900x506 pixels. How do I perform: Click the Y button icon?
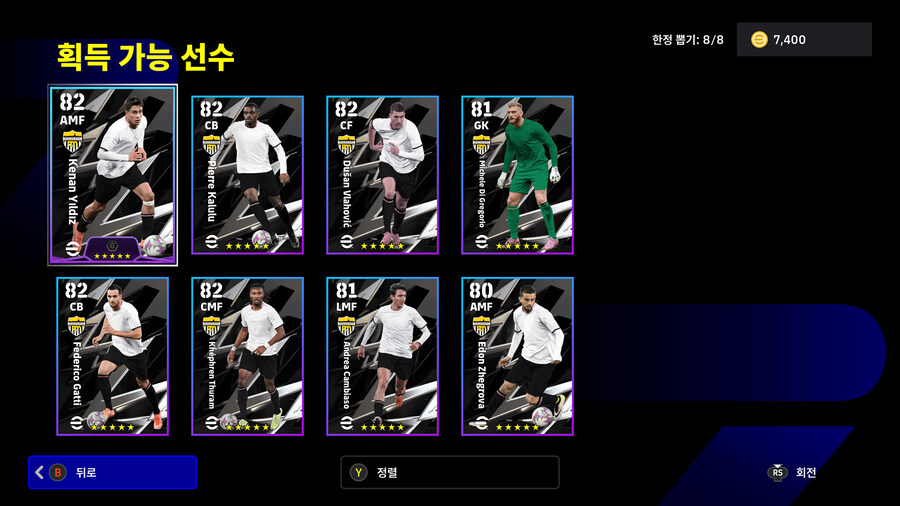(359, 472)
